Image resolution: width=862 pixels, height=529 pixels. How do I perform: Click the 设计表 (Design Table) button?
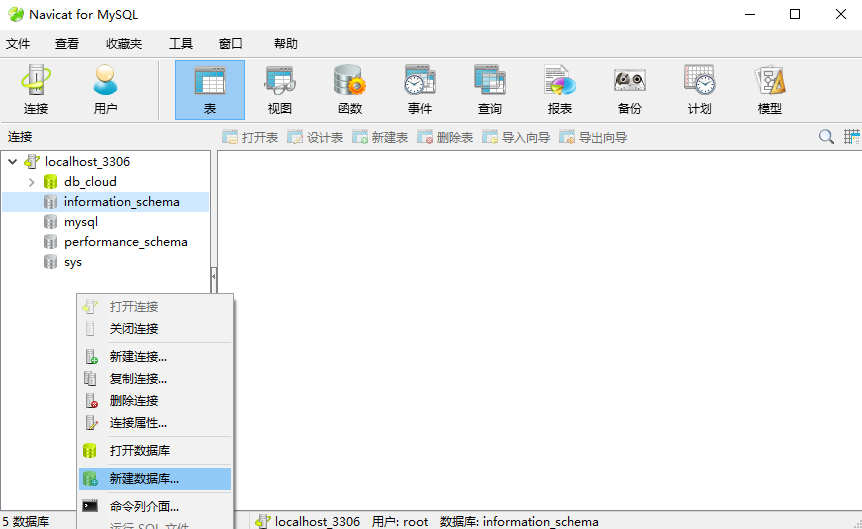(x=315, y=137)
